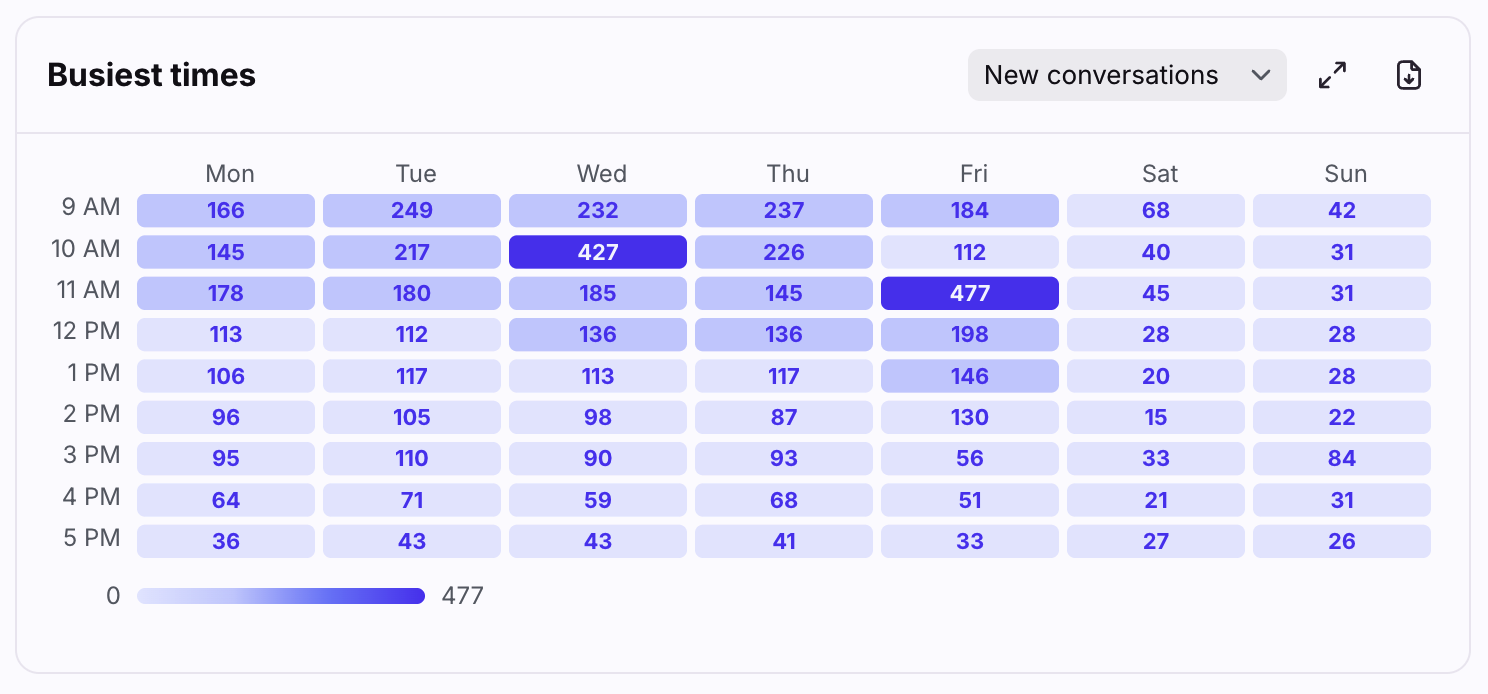
Task: Click the Thursday 10 AM cell showing 226
Action: (x=784, y=252)
